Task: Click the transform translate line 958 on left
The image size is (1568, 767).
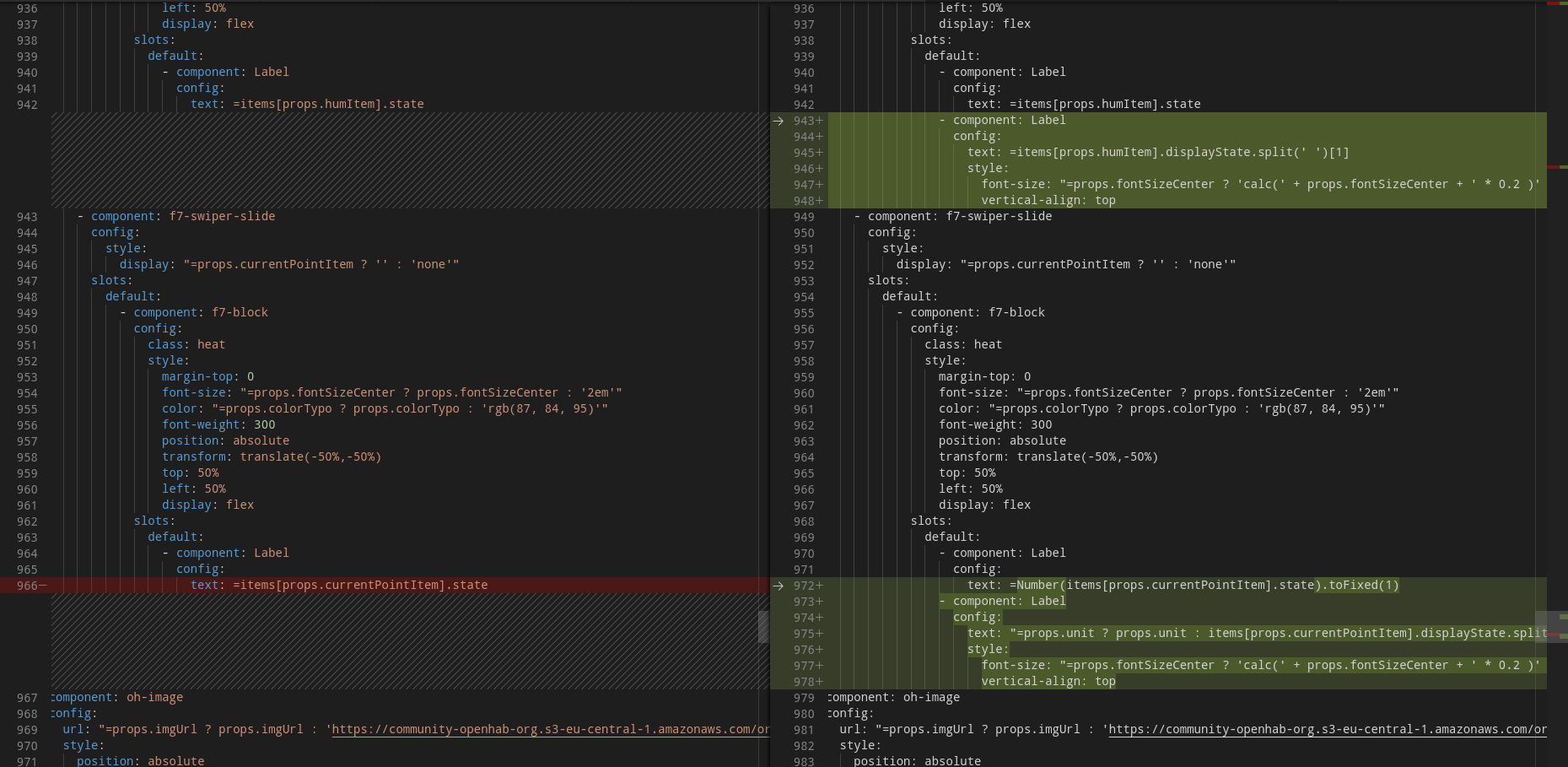Action: 272,457
